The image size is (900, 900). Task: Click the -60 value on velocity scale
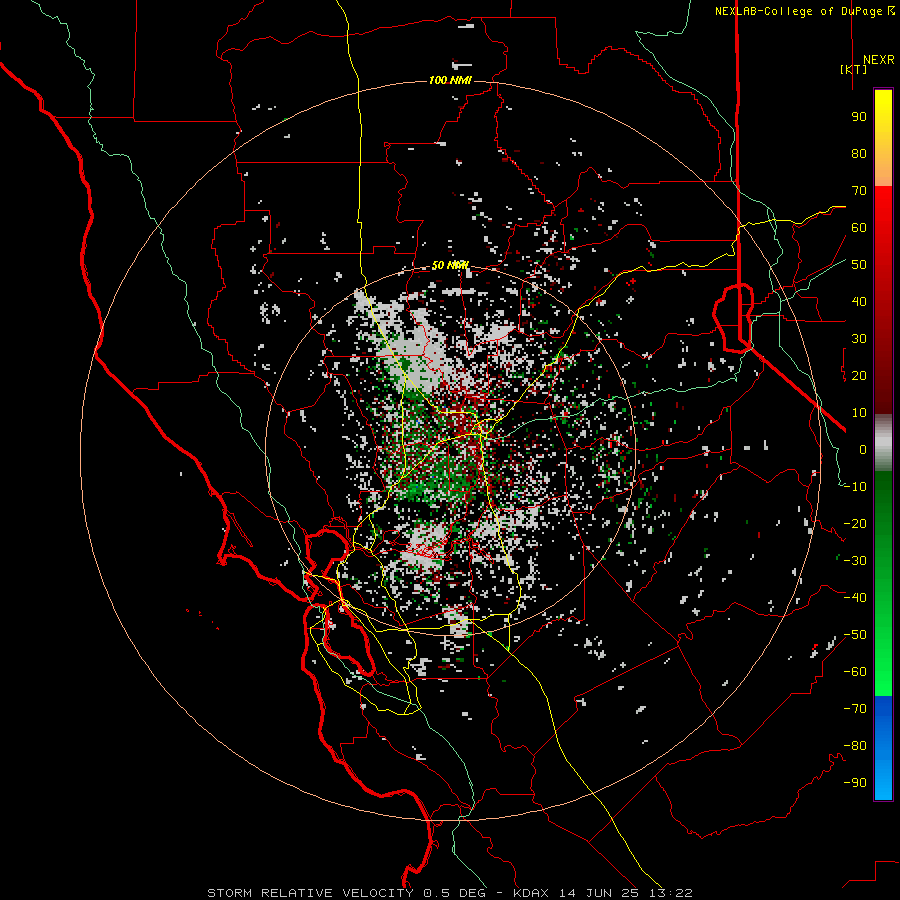[855, 672]
